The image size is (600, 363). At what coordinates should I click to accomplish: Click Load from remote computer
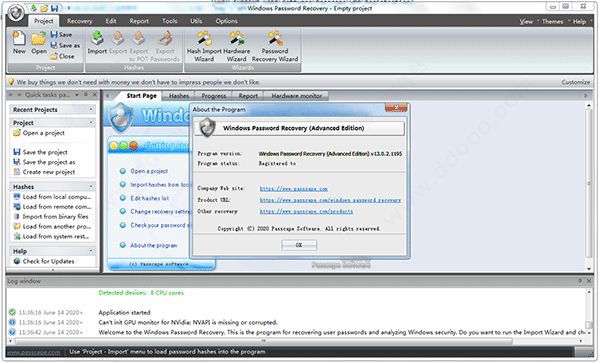tap(53, 207)
